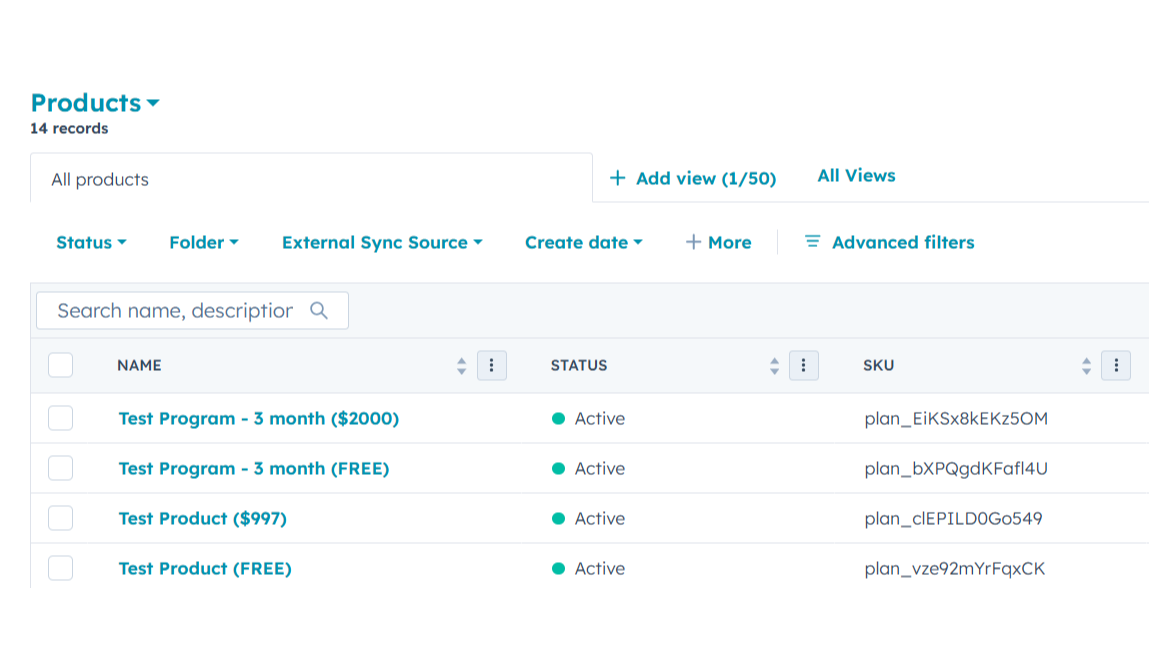Open the Test Product (FREE) record

pyautogui.click(x=205, y=568)
